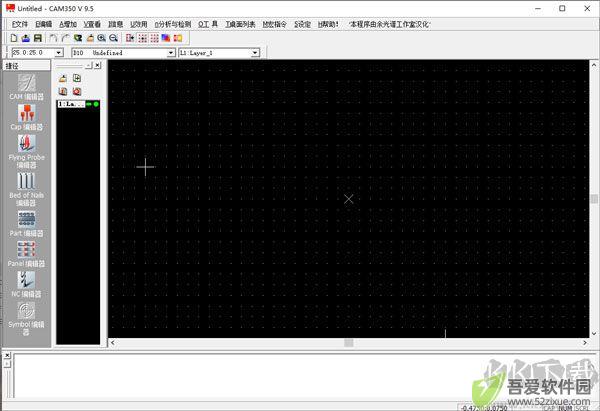The height and width of the screenshot is (411, 600).
Task: Open the Cap Editor in the shortcut bar
Action: click(26, 117)
